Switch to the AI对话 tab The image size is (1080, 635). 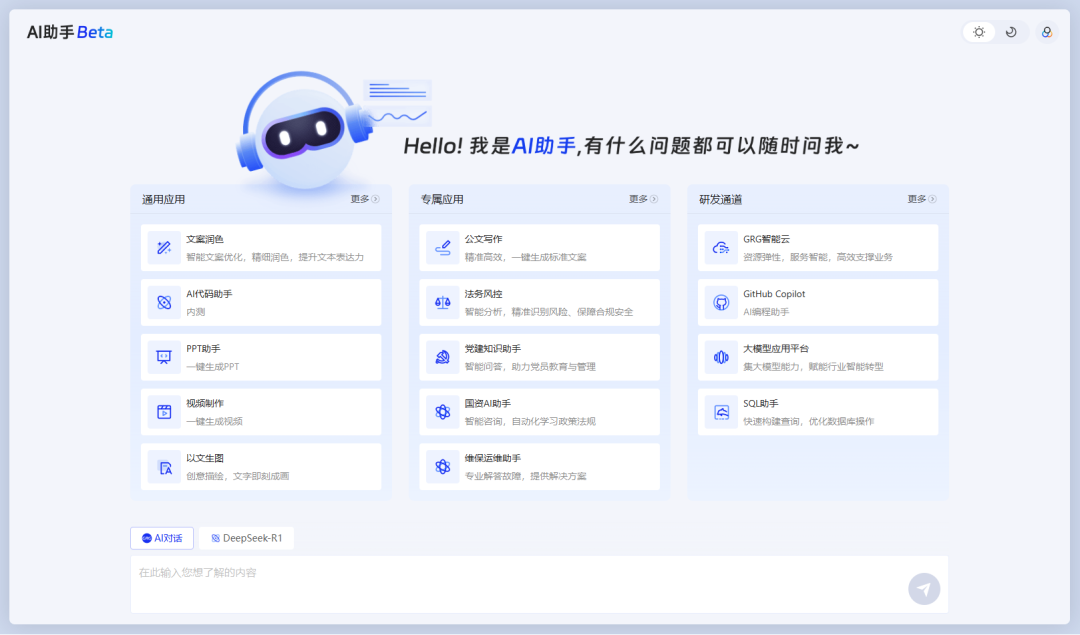point(161,537)
